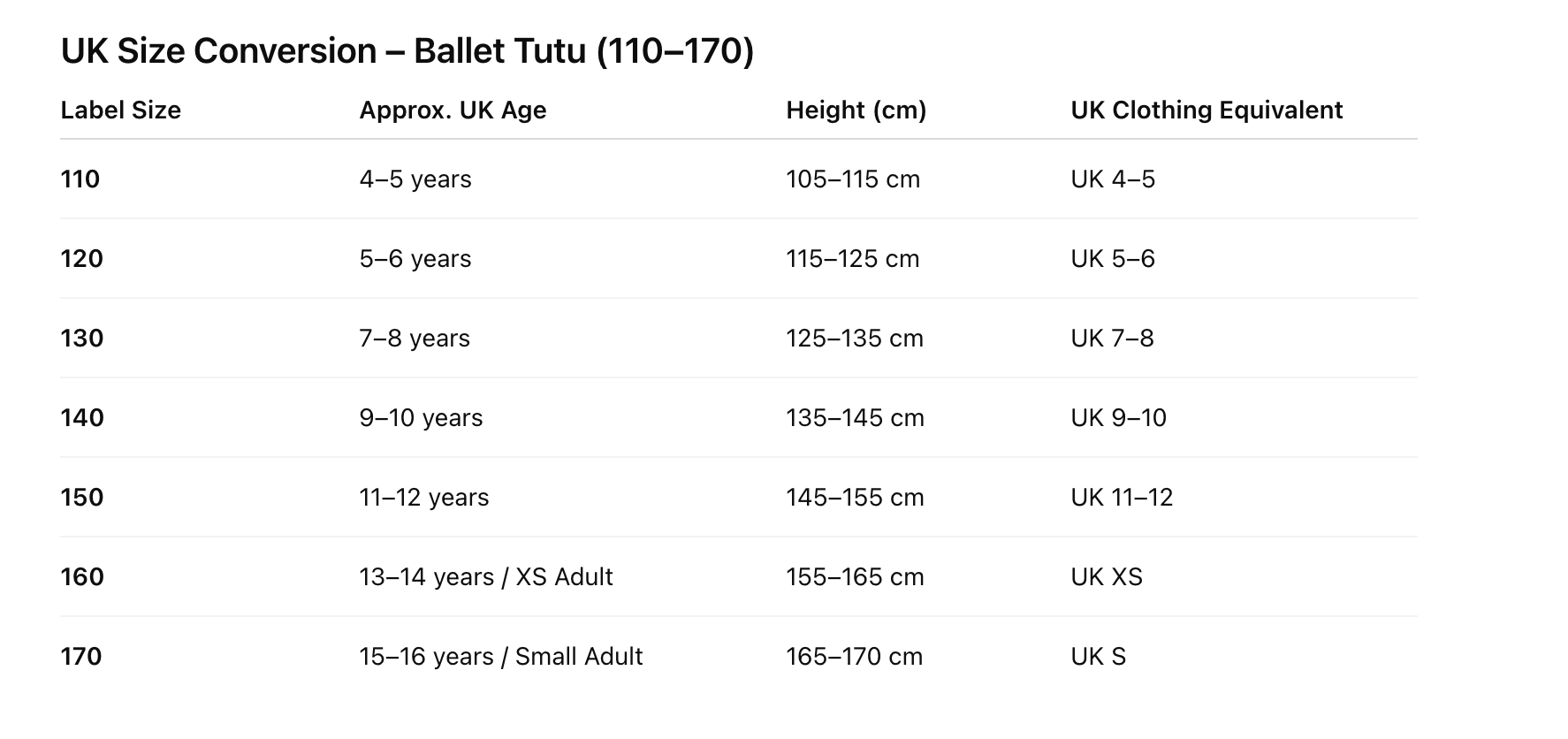This screenshot has width=1568, height=739.
Task: Click the Height (cm) column header
Action: point(856,110)
